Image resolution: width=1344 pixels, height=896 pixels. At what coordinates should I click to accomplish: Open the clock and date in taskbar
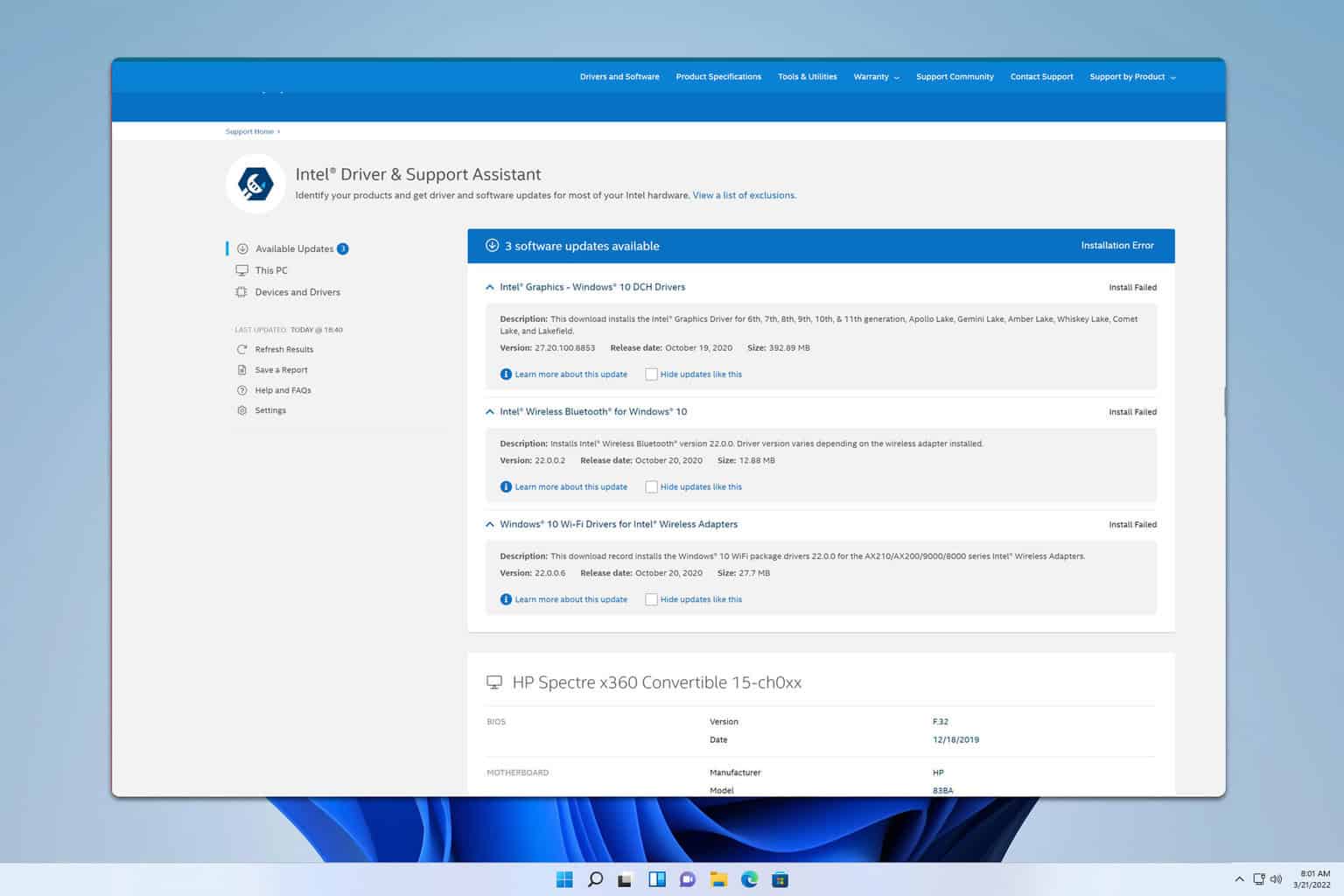(1312, 879)
